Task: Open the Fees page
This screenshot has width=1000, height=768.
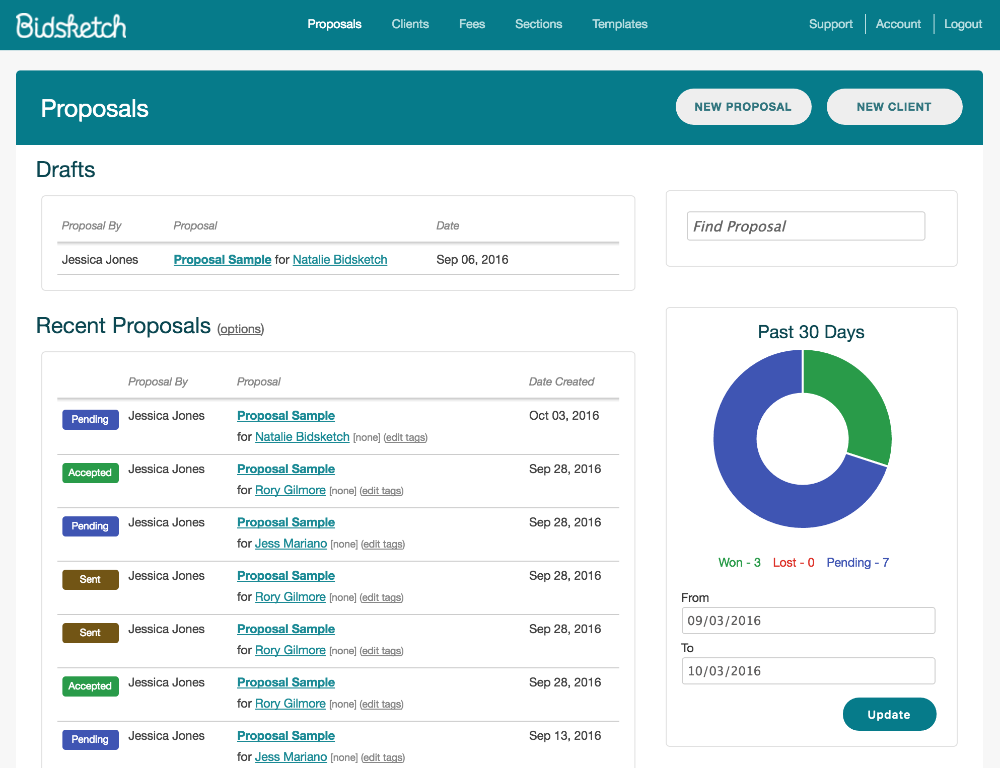Action: 471,23
